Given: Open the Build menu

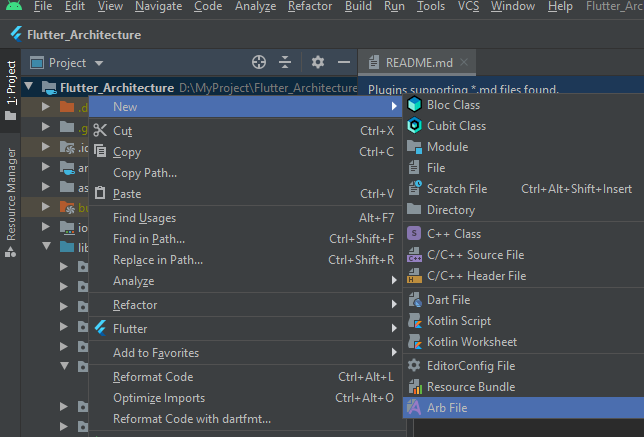Looking at the screenshot, I should tap(358, 6).
